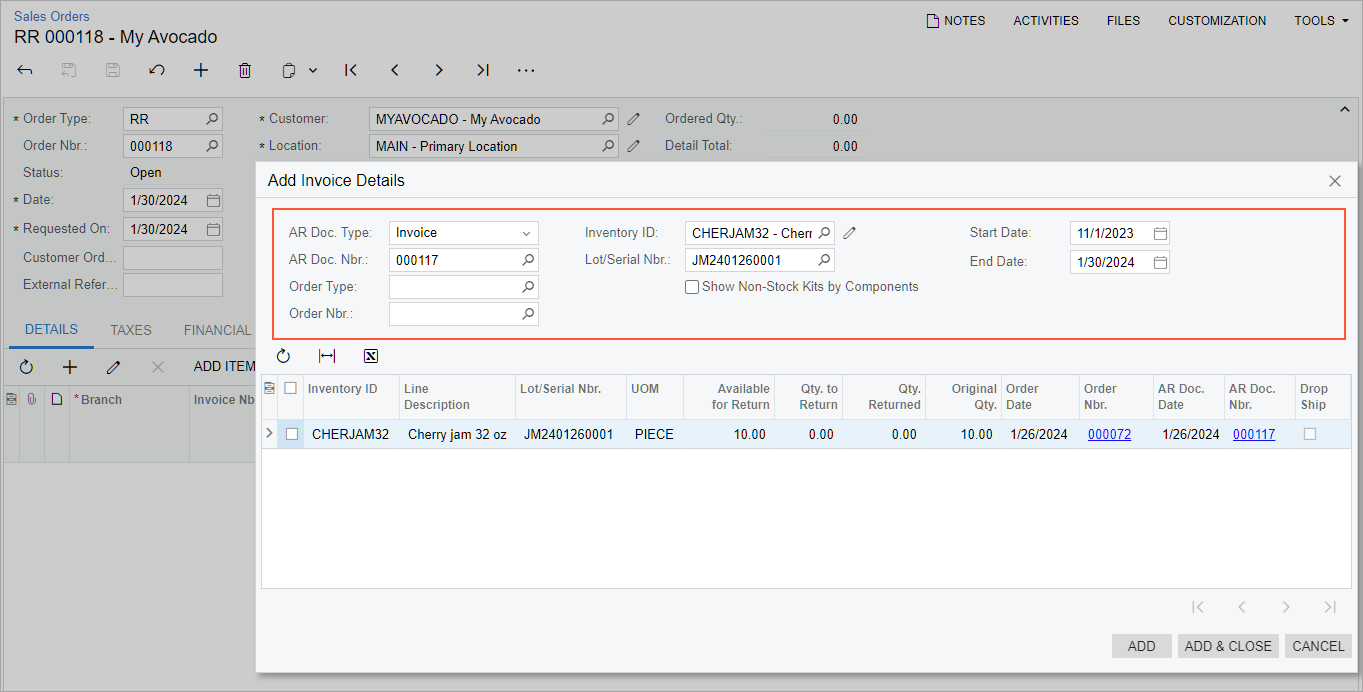Screen dimensions: 1363x692
Task: Check the CHERJAM32 row checkbox
Action: pos(292,434)
